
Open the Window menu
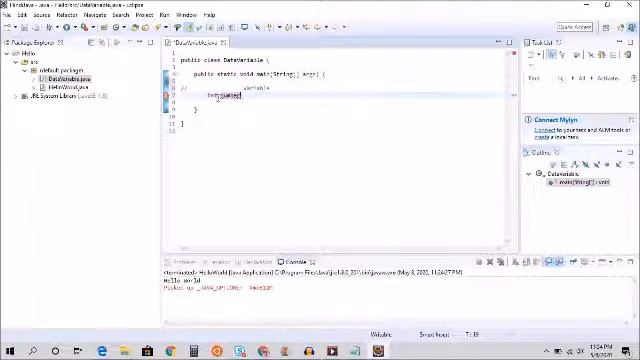[x=186, y=15]
